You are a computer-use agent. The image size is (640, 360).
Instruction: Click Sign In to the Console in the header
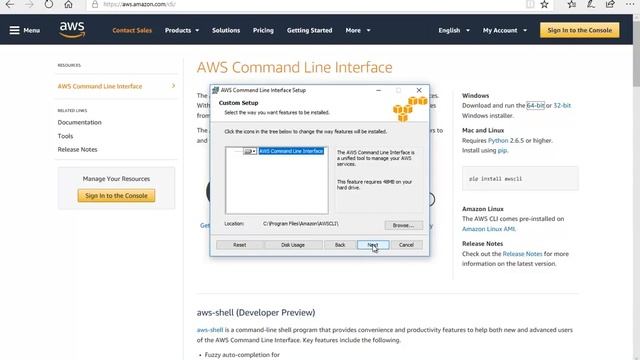[580, 30]
